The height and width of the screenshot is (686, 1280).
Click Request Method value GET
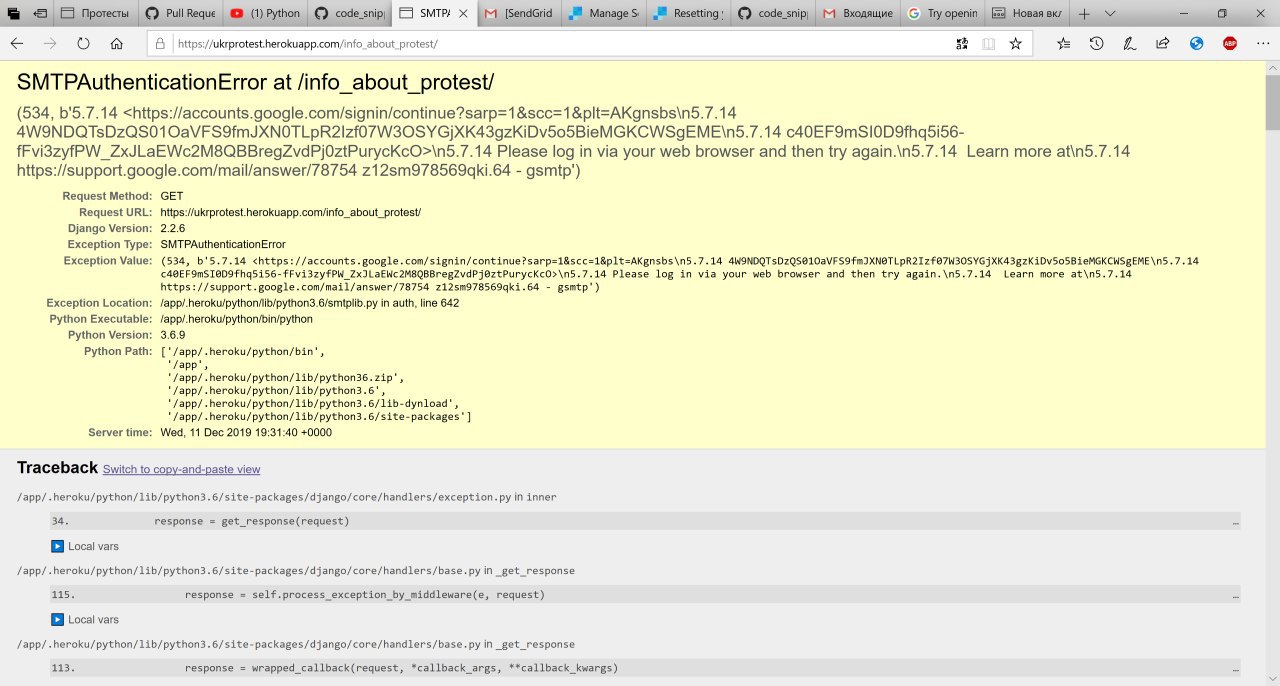pos(171,196)
